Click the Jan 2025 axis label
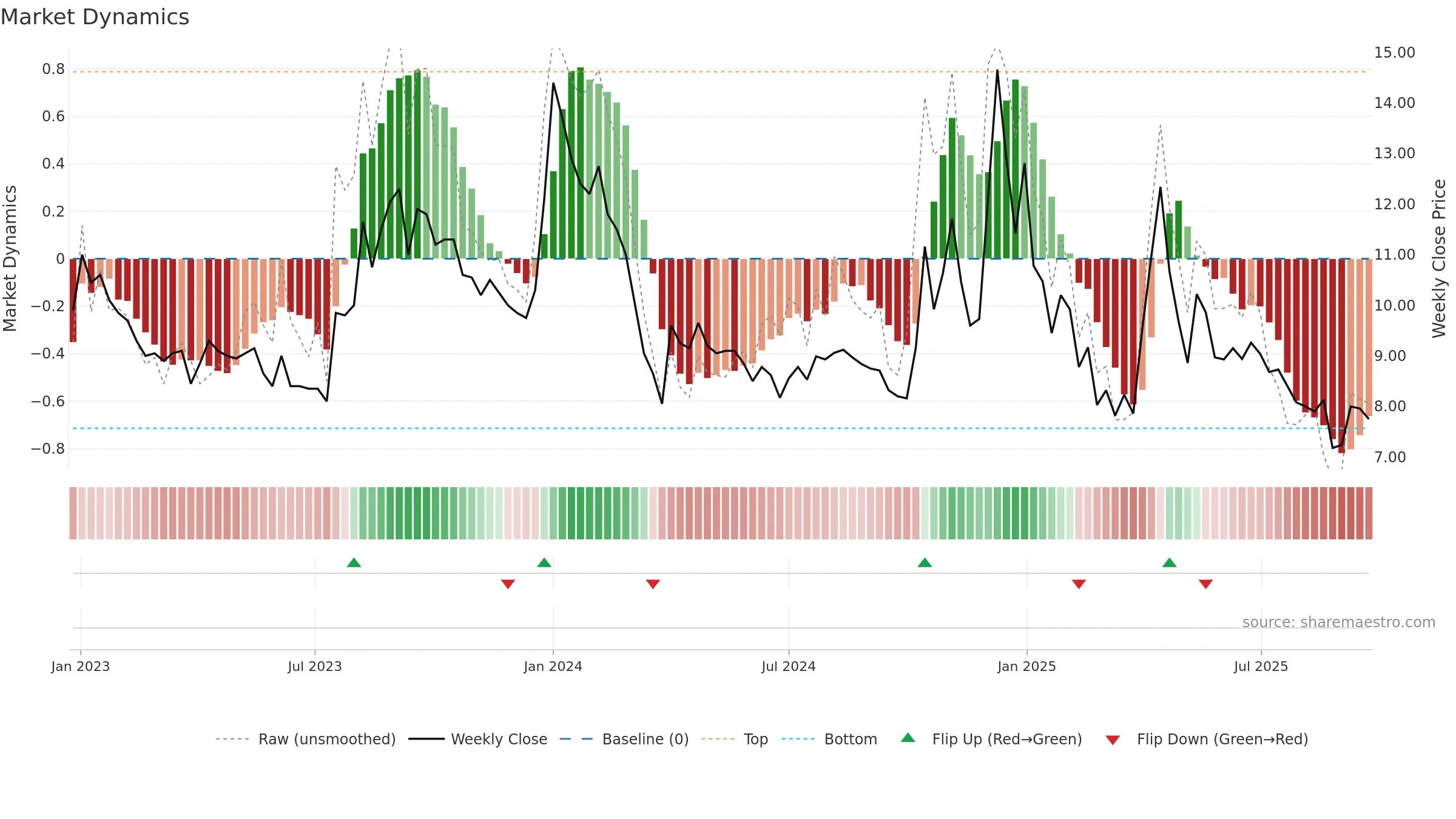The width and height of the screenshot is (1456, 819). click(x=1026, y=666)
